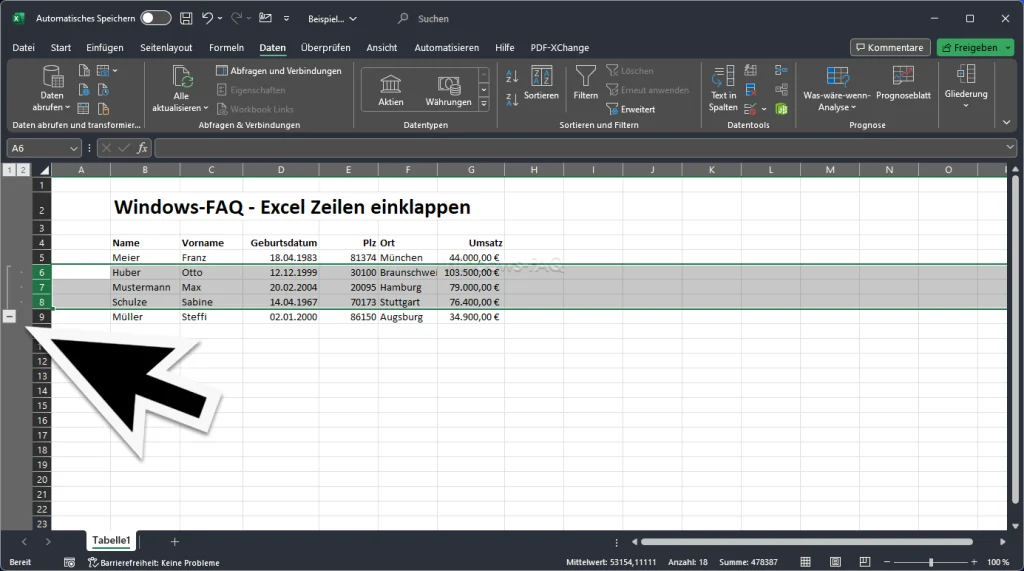Image resolution: width=1024 pixels, height=571 pixels.
Task: Select row 5 header
Action: [x=41, y=257]
